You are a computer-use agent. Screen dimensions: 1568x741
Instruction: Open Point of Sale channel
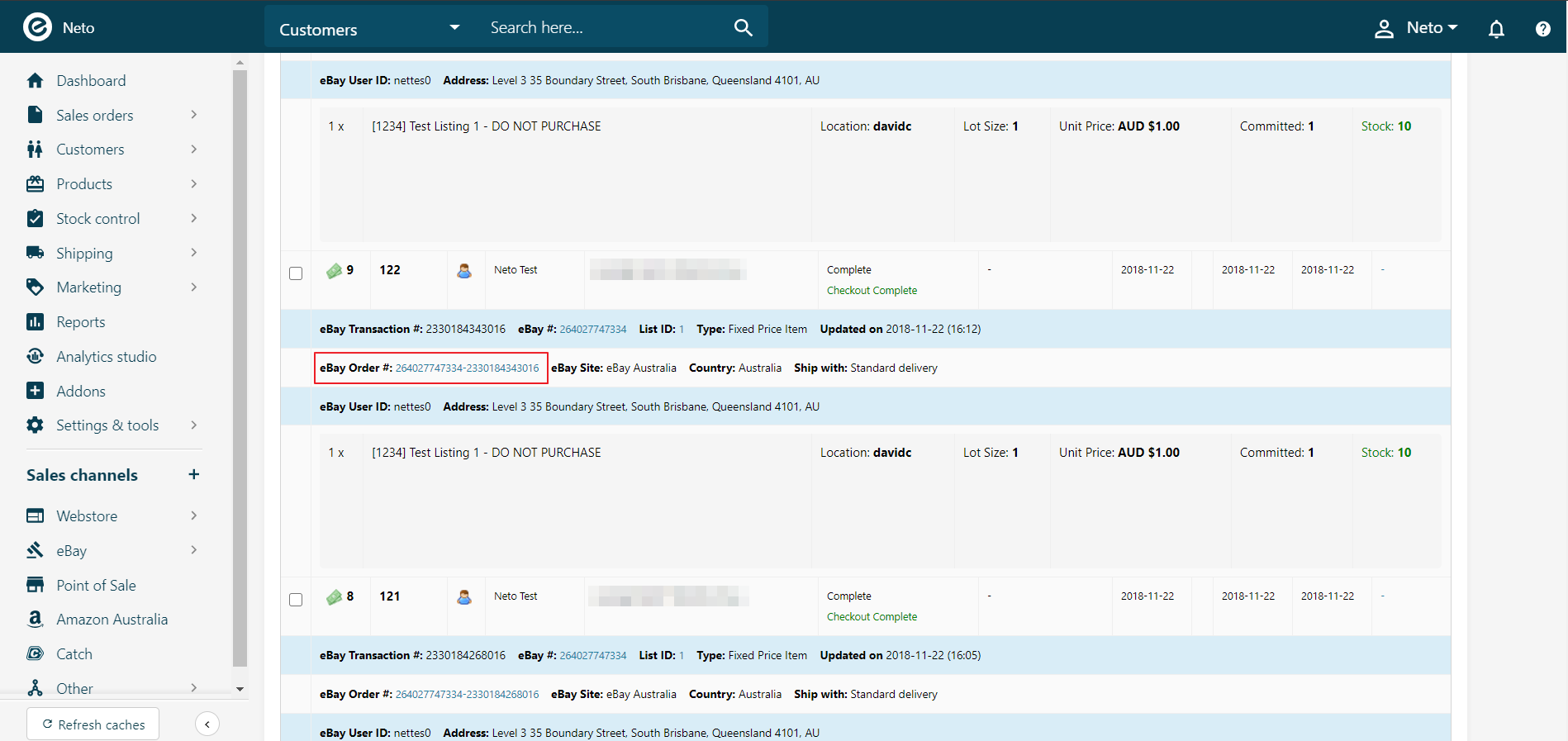(96, 586)
